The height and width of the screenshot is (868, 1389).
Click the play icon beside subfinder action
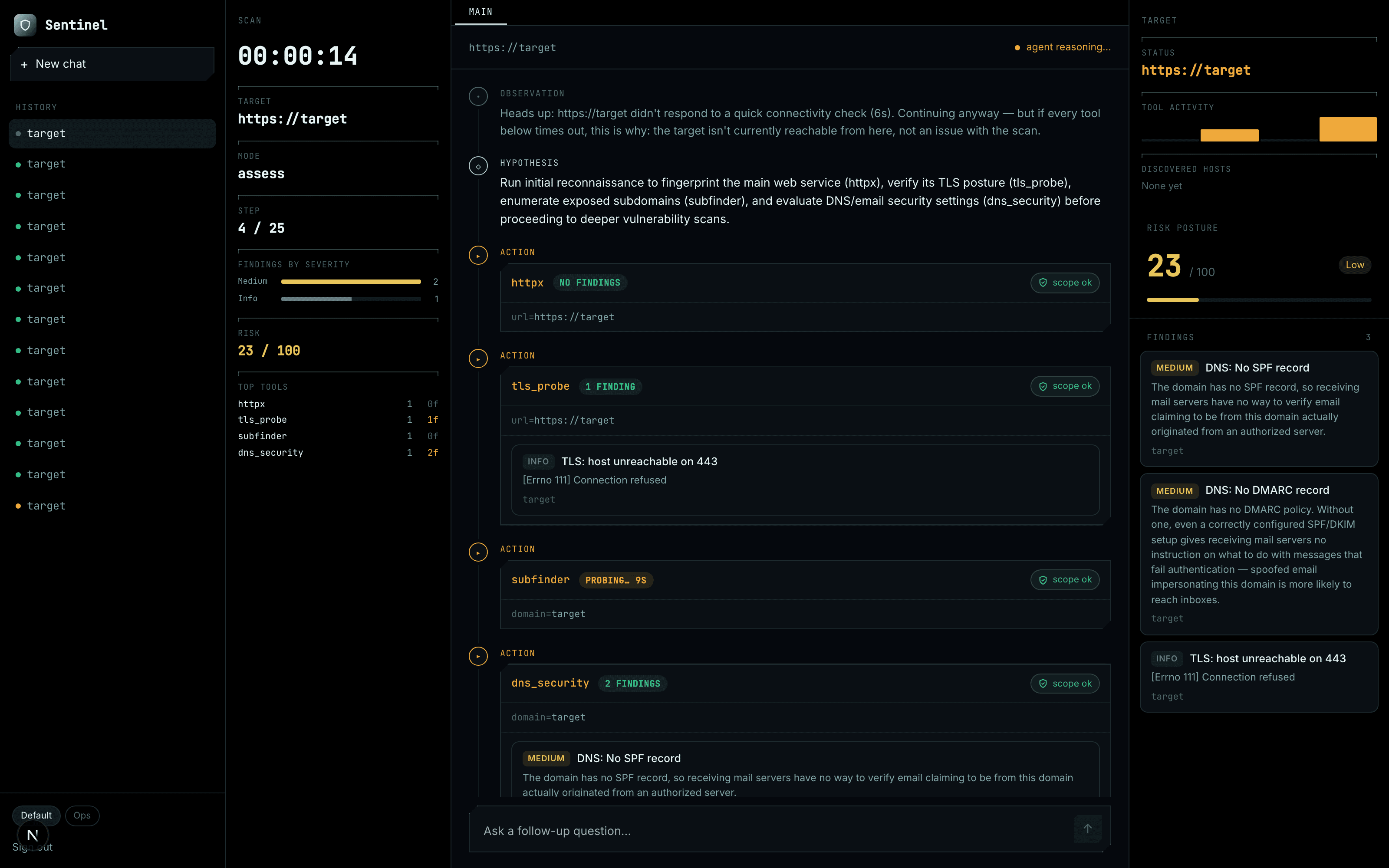coord(478,552)
